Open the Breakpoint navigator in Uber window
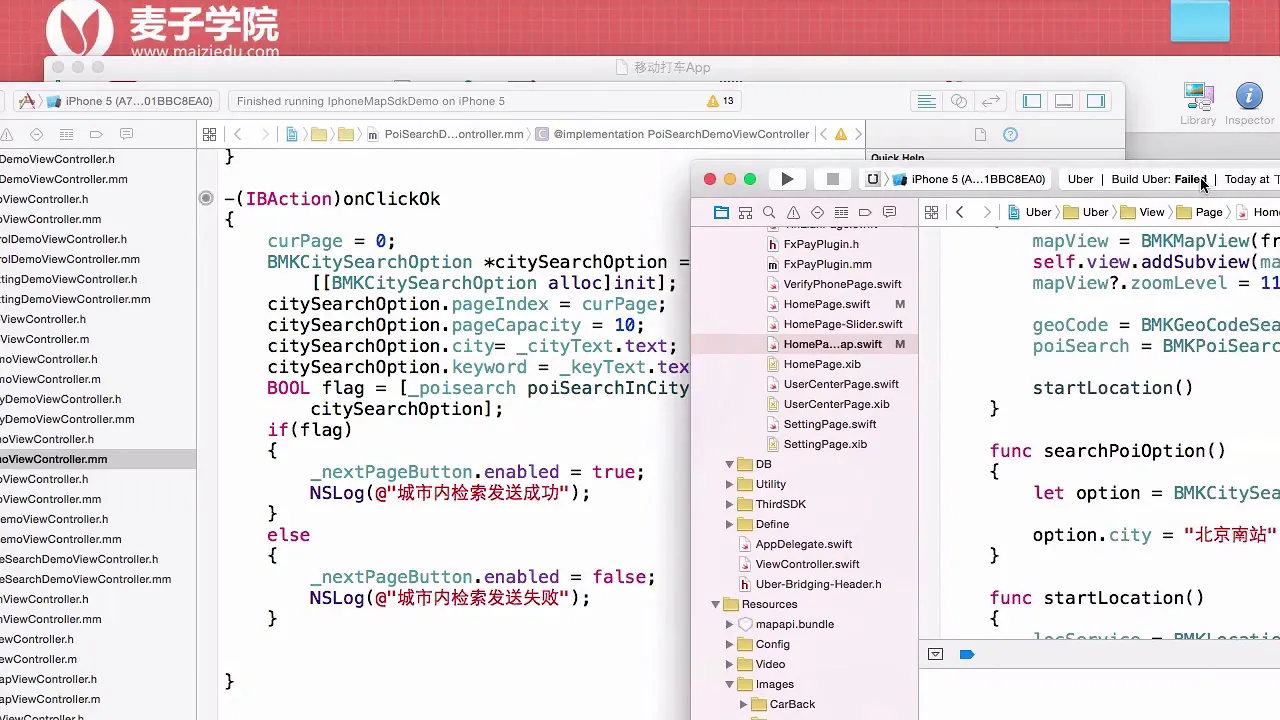The width and height of the screenshot is (1280, 720). point(865,212)
